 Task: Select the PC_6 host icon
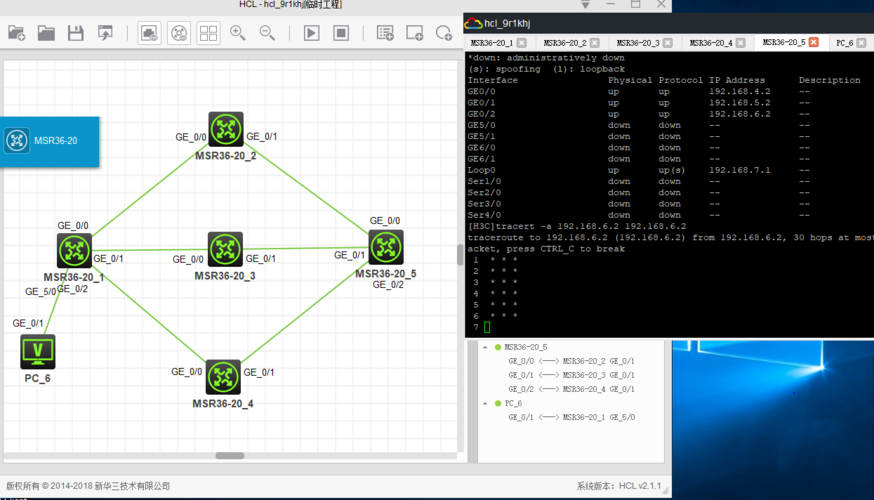(38, 351)
